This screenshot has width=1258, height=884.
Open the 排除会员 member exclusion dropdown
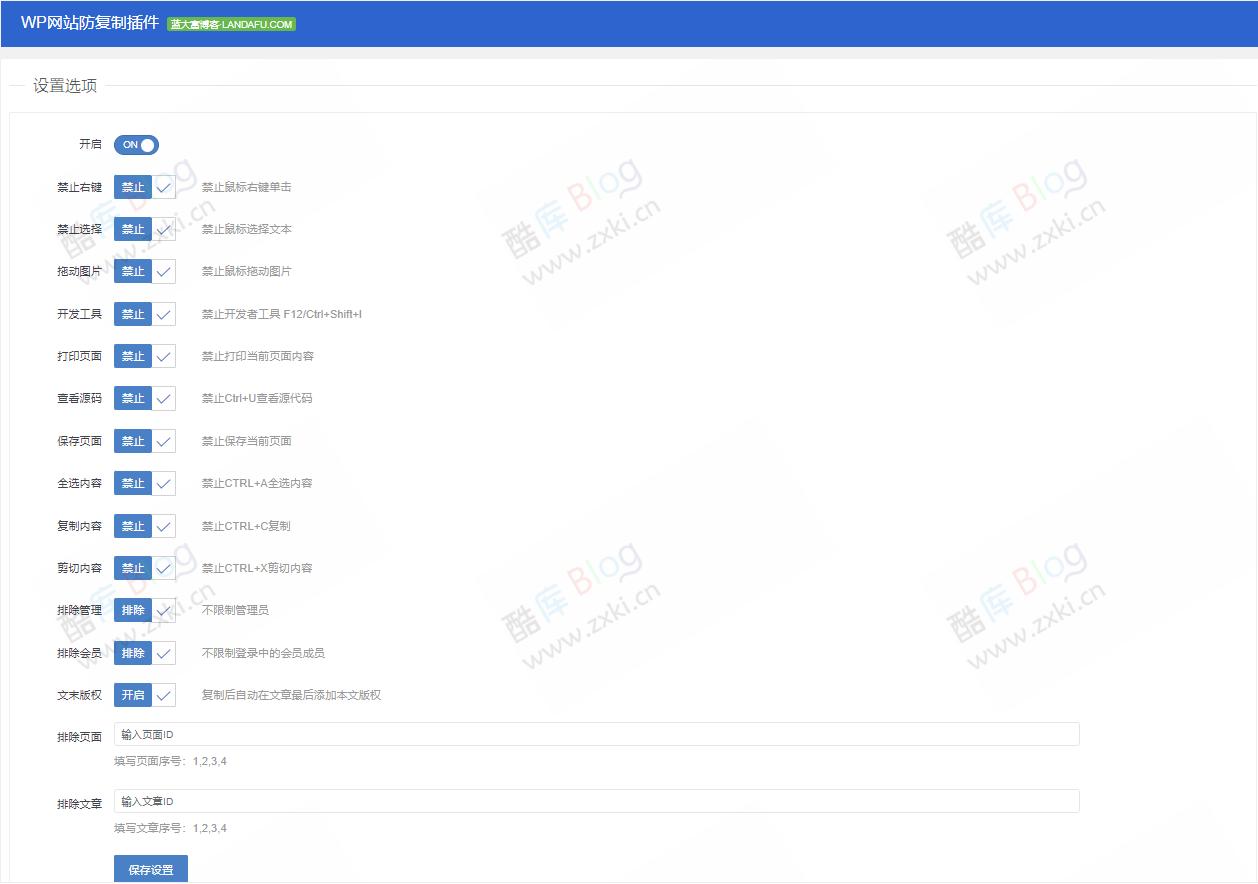144,652
